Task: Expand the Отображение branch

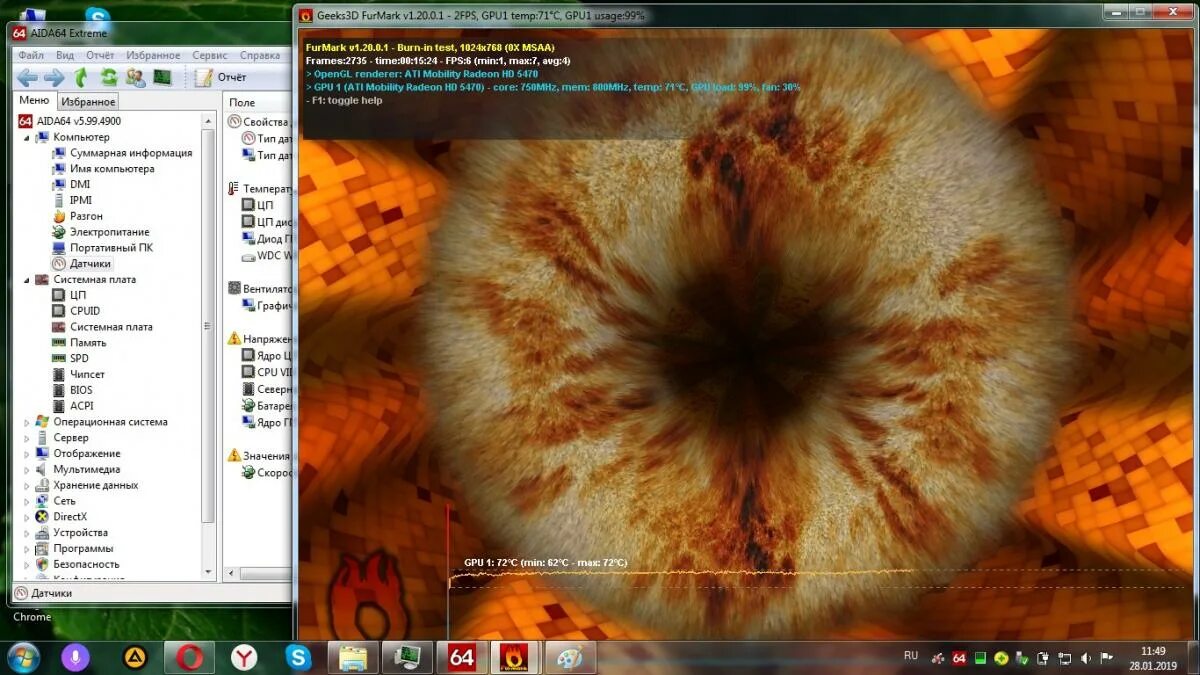Action: [x=26, y=453]
